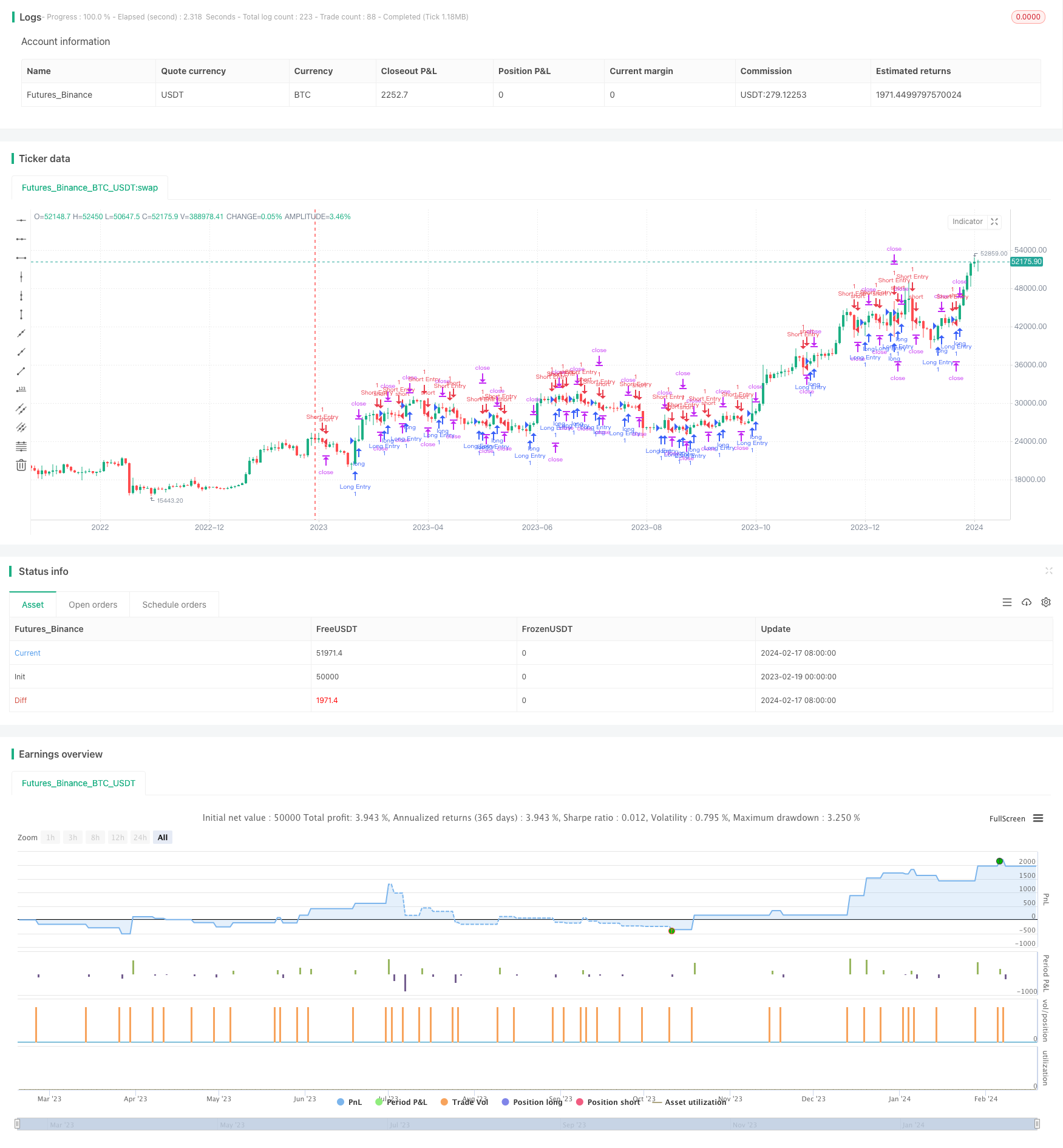Select the horizontal segment drawing tool

pos(21,258)
